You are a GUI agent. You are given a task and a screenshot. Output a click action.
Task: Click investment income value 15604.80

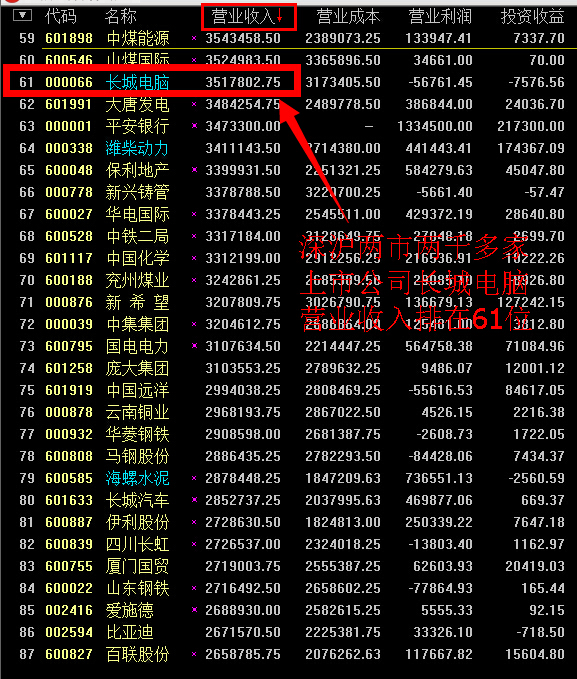pos(535,654)
